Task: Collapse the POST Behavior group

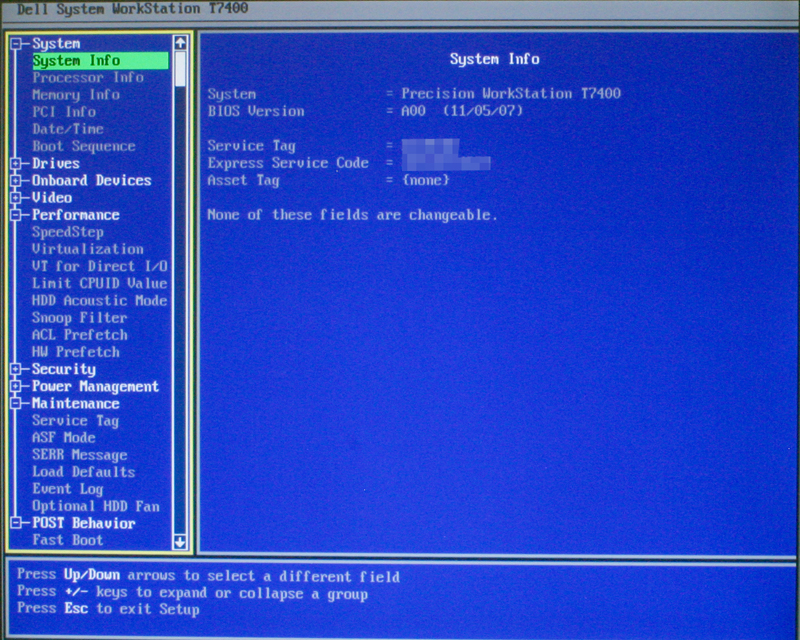Action: click(x=16, y=523)
